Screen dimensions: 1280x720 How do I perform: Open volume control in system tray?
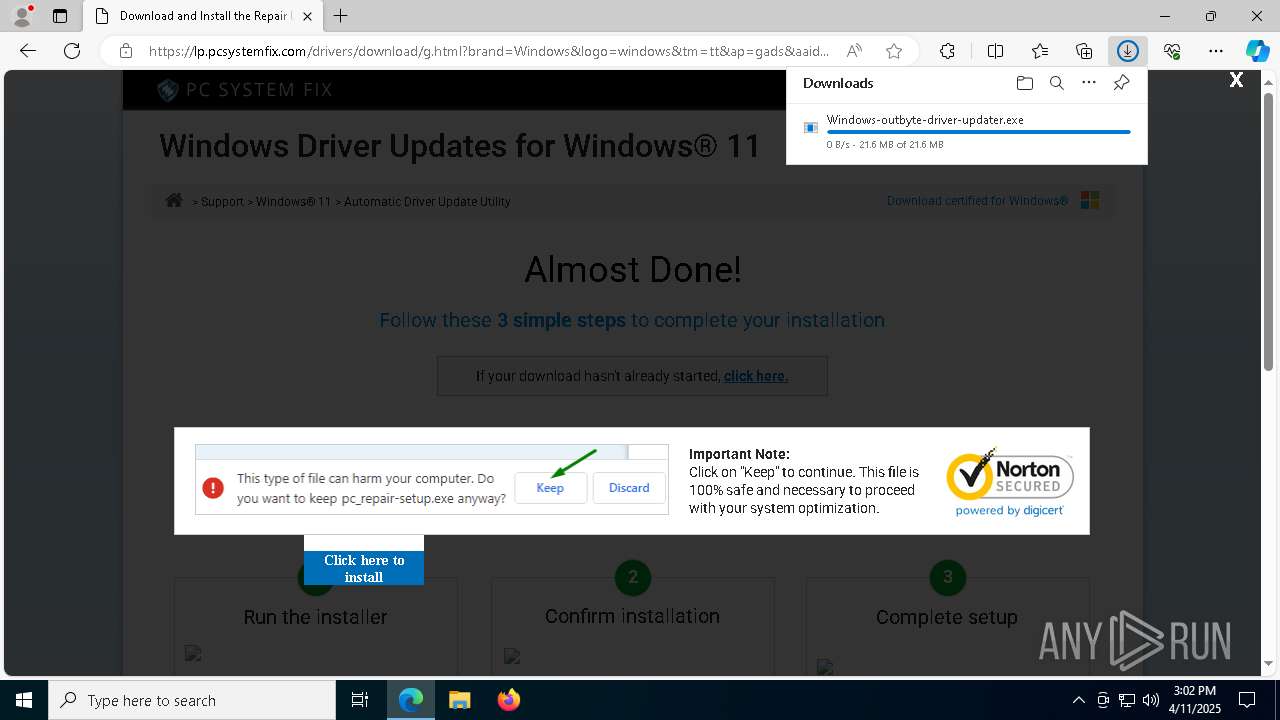pos(1150,700)
